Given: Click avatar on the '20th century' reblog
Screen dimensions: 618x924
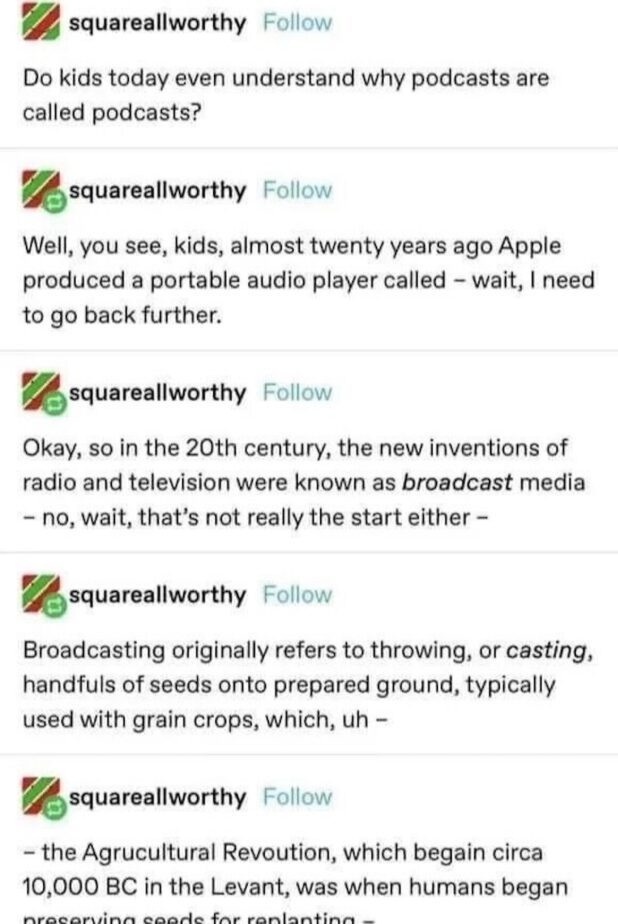Looking at the screenshot, I should [43, 393].
